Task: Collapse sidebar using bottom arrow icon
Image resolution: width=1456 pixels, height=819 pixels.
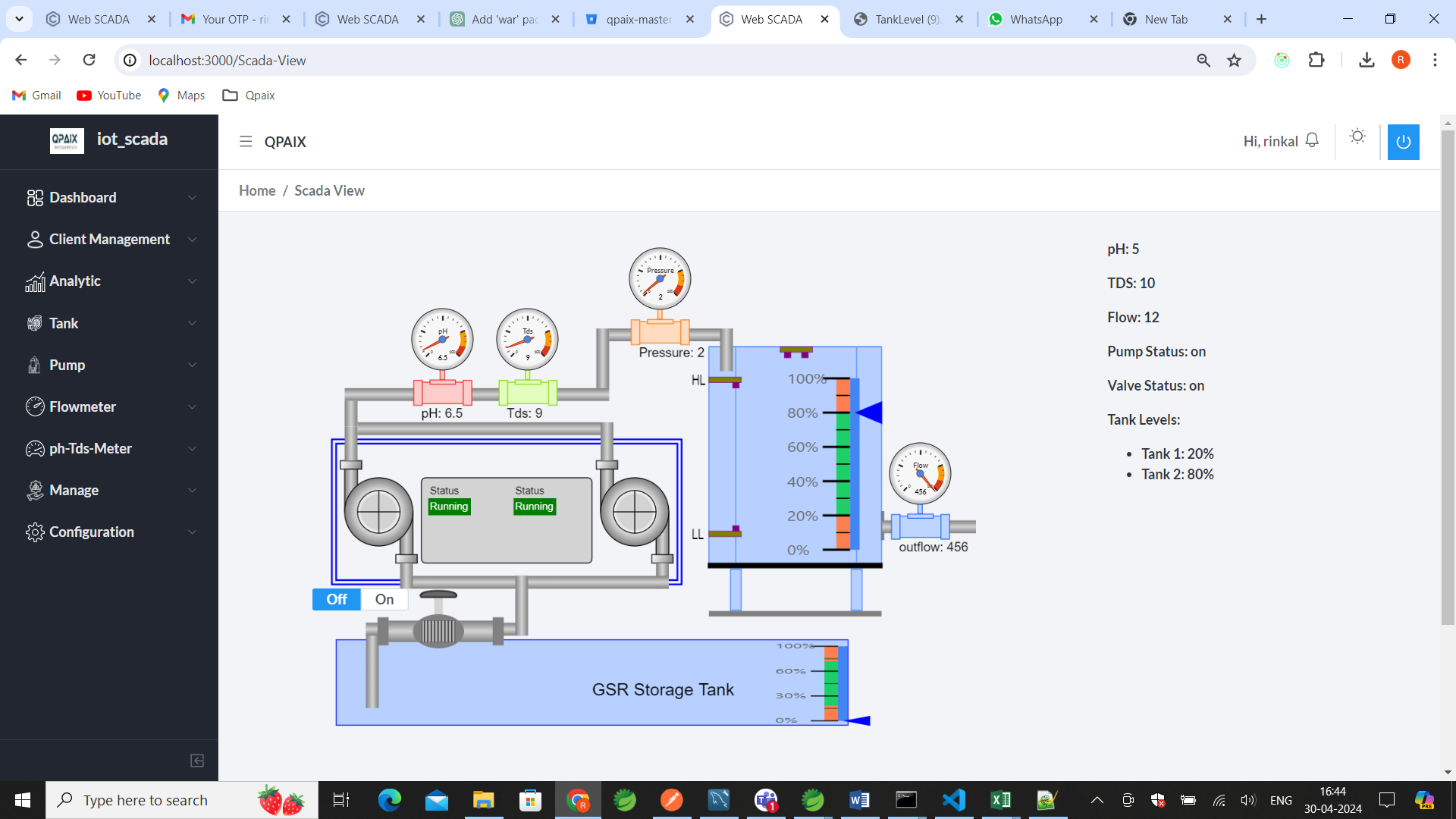Action: click(197, 761)
